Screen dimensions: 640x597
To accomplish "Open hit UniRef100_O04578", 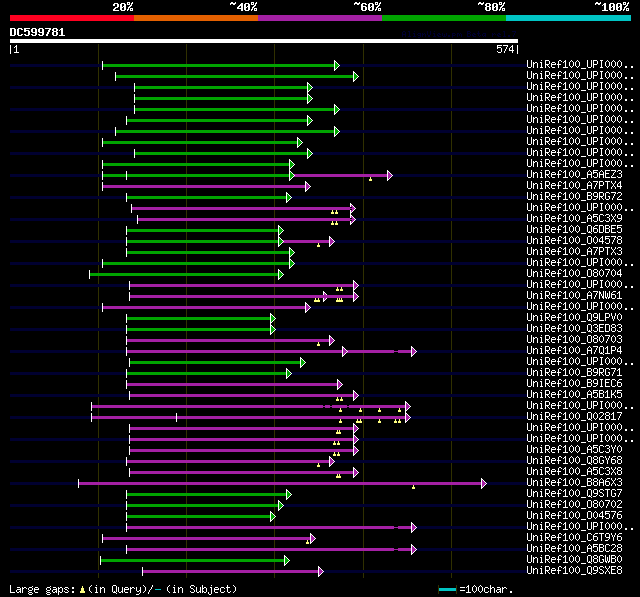I will (574, 240).
